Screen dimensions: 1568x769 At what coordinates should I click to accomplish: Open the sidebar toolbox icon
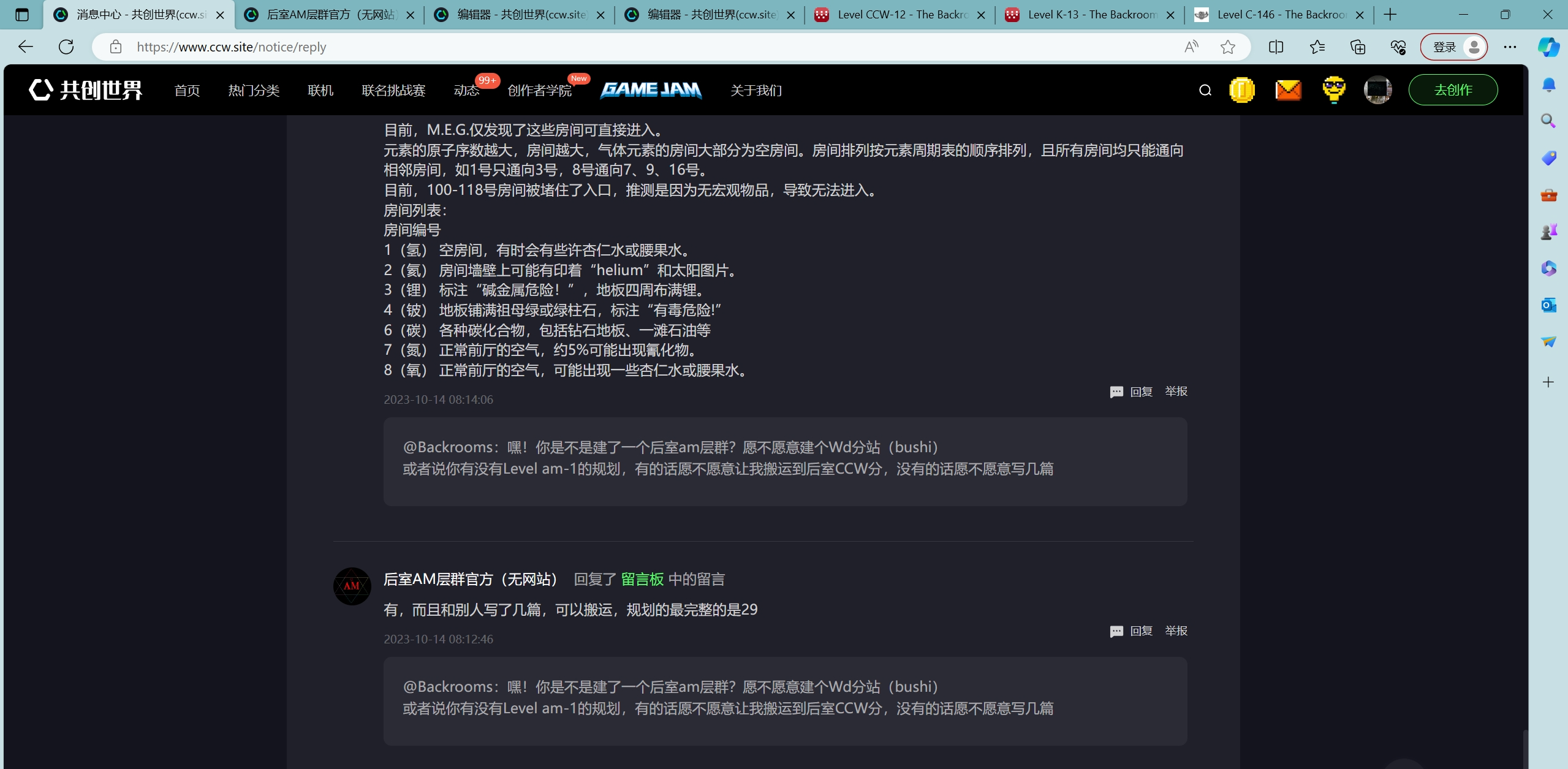point(1548,195)
